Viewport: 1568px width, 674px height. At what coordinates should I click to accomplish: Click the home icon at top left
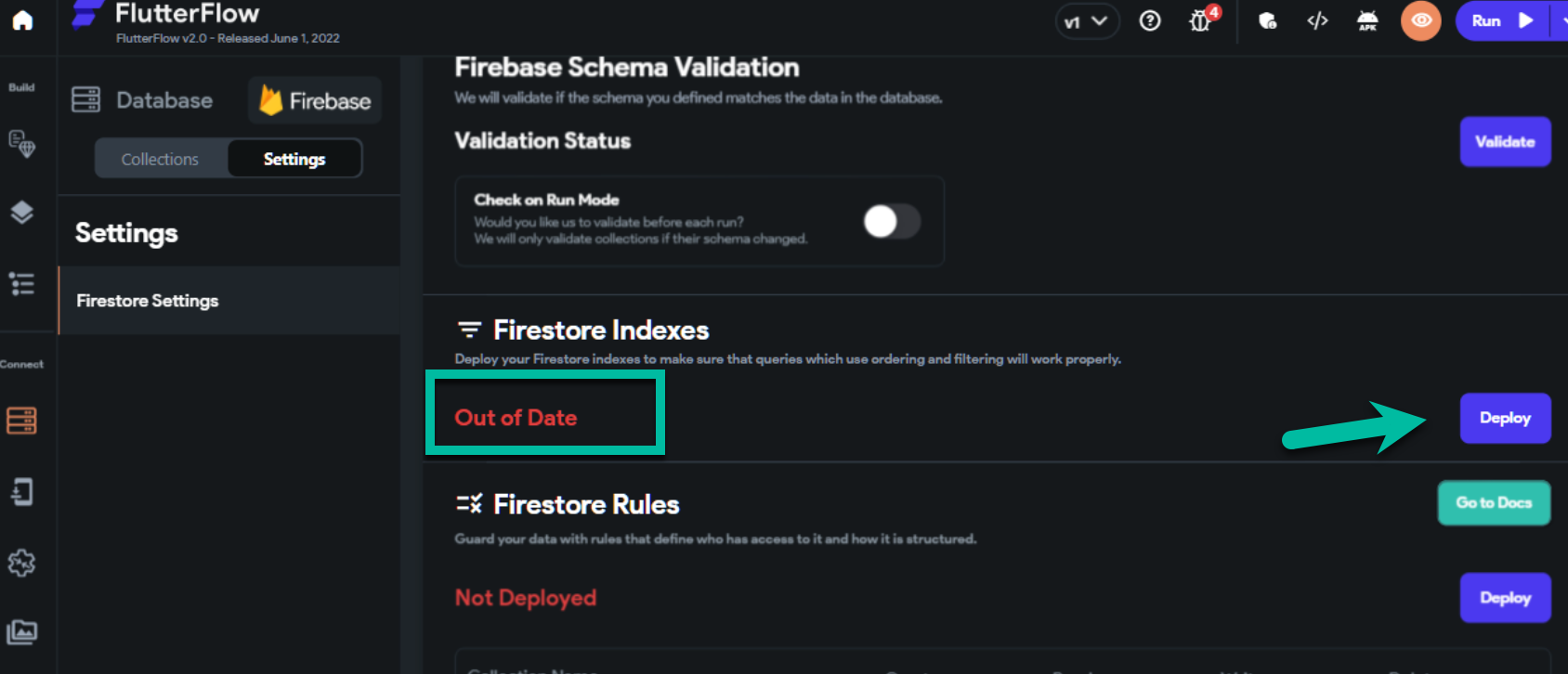22,20
